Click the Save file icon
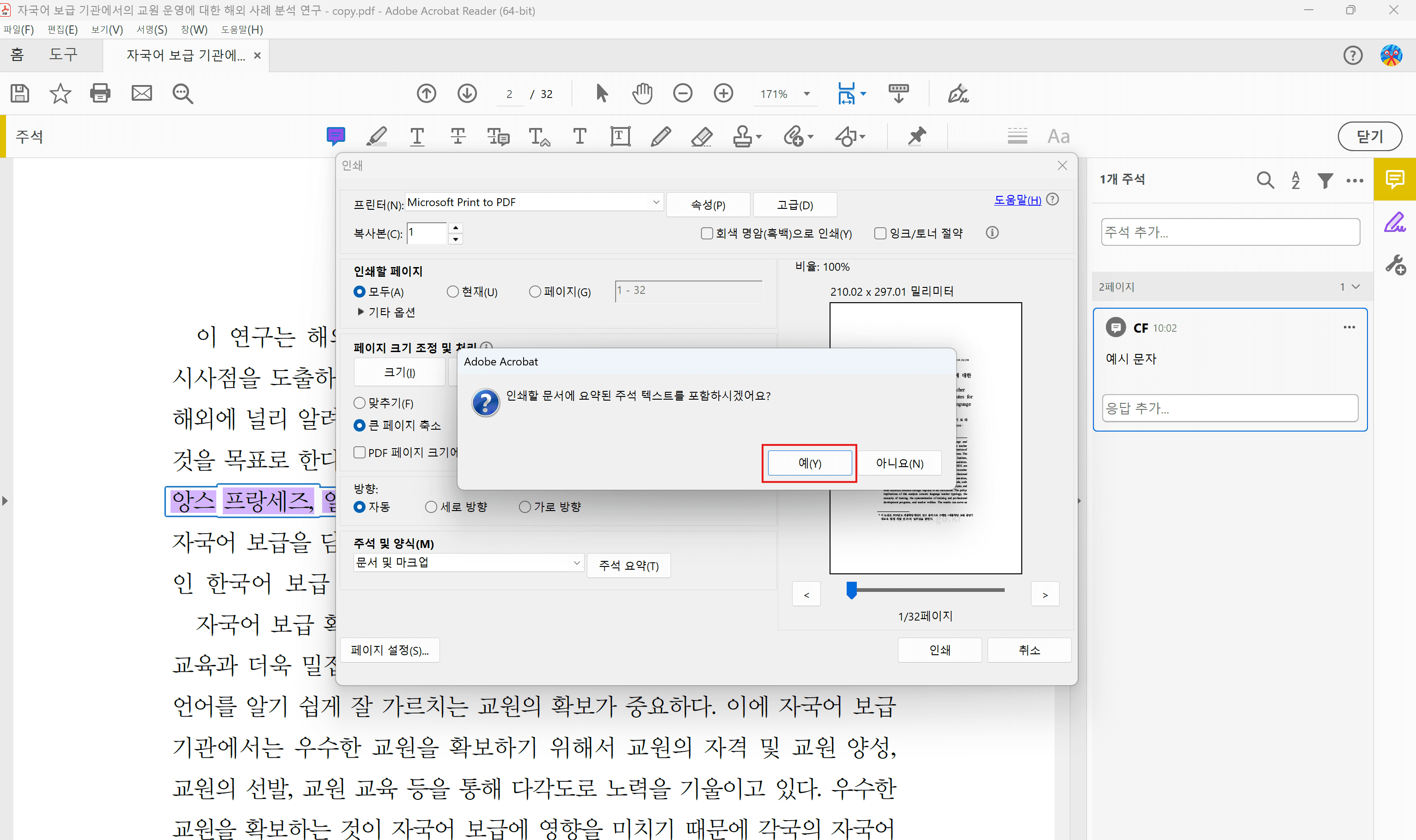1416x840 pixels. coord(20,93)
